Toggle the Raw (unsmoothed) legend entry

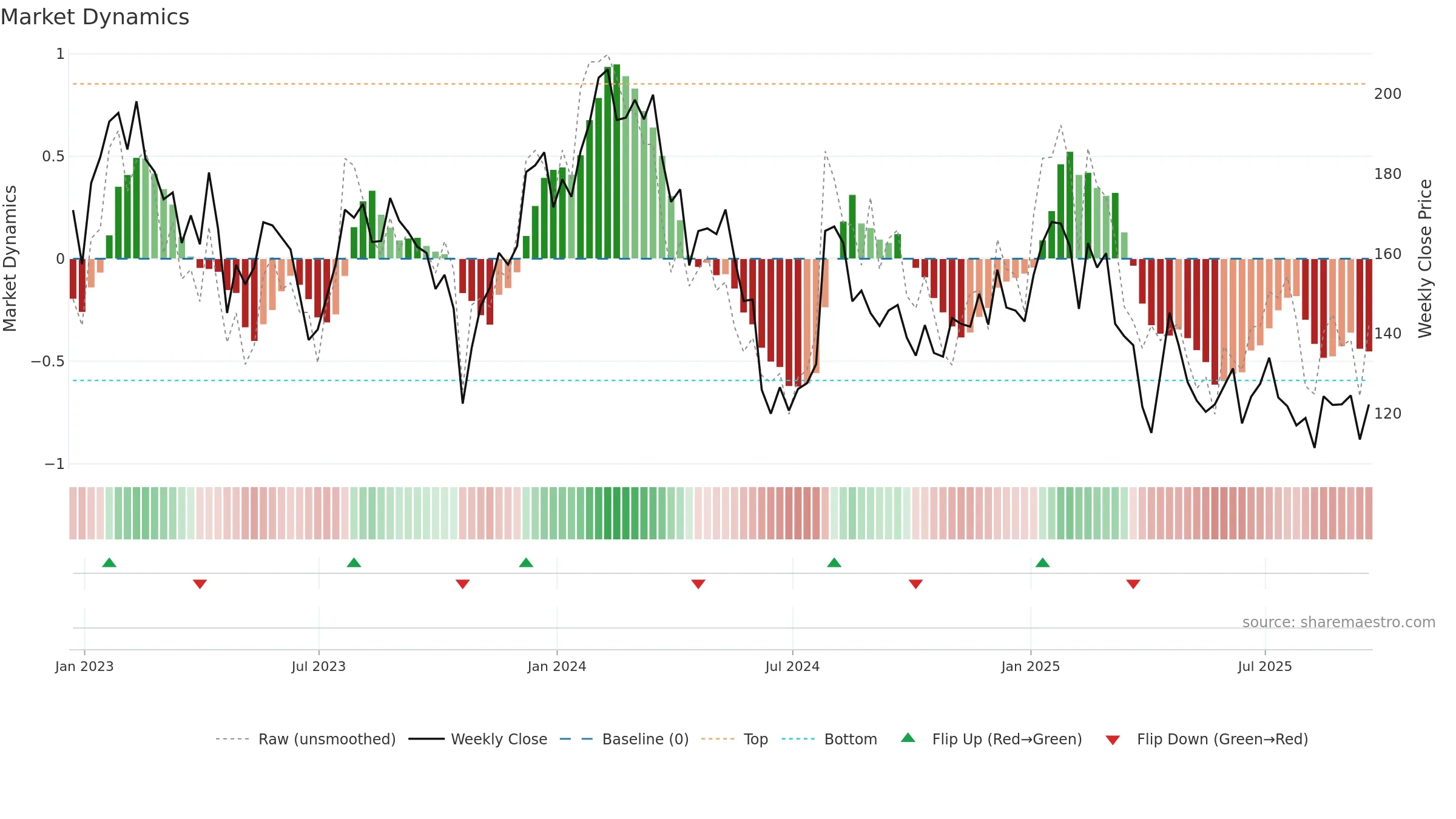(305, 739)
